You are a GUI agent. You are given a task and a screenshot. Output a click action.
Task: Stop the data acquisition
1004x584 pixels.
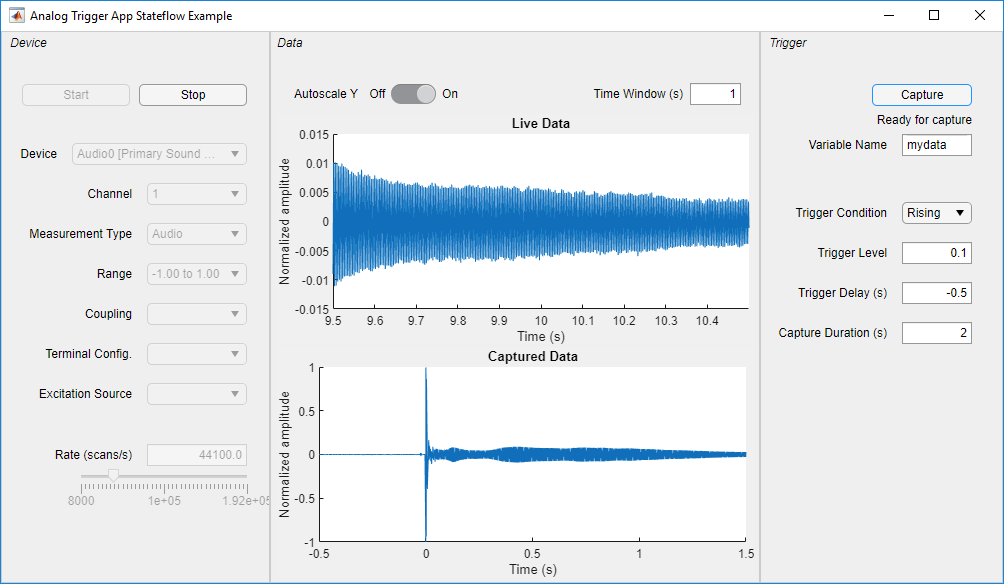click(x=192, y=94)
